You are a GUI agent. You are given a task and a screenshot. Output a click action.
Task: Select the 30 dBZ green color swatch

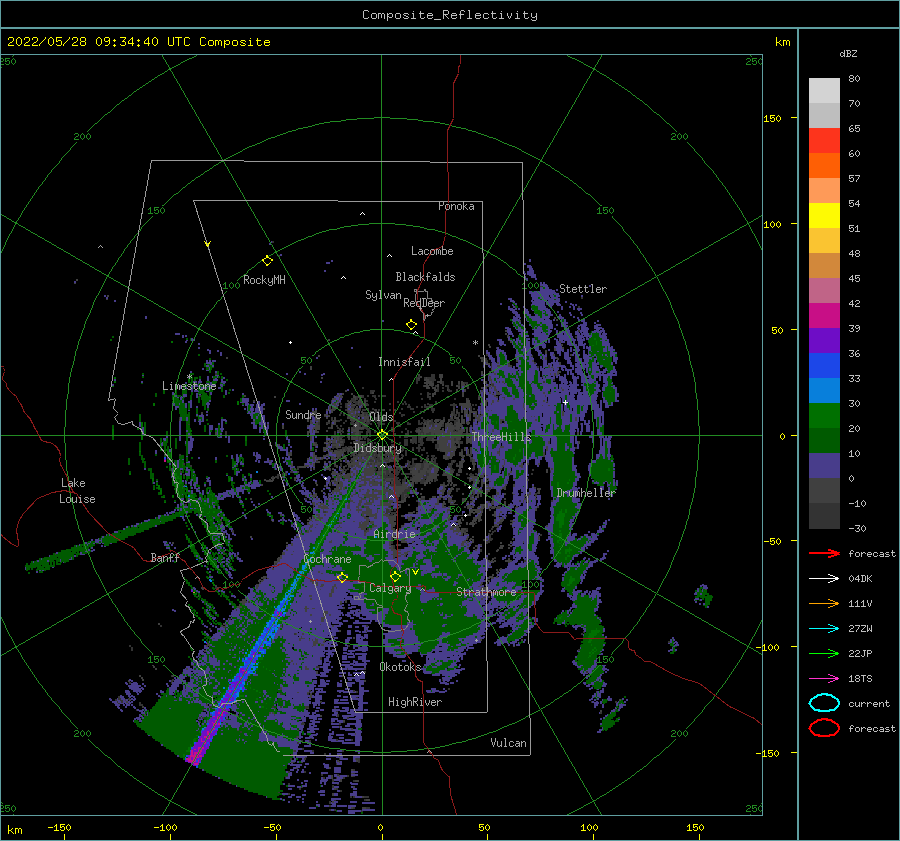click(x=824, y=415)
